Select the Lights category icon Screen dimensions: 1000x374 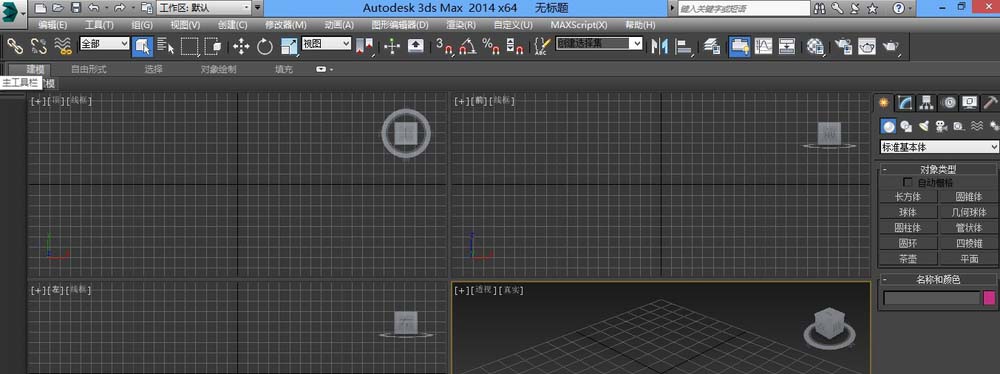click(x=924, y=126)
